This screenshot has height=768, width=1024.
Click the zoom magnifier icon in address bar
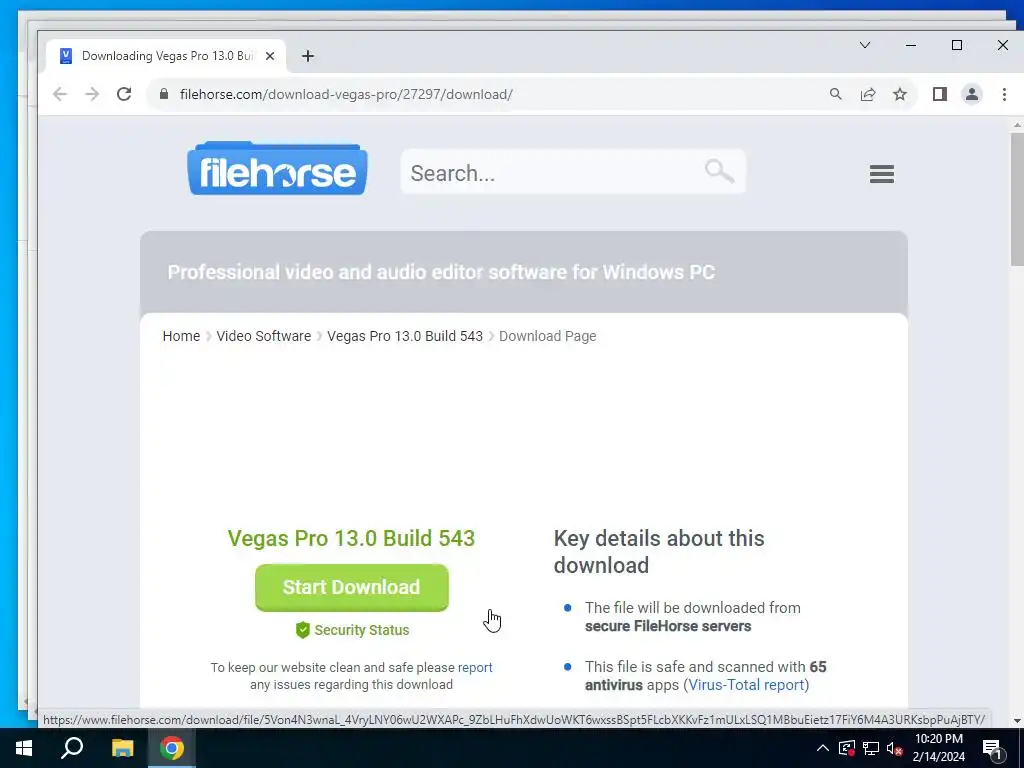tap(835, 94)
